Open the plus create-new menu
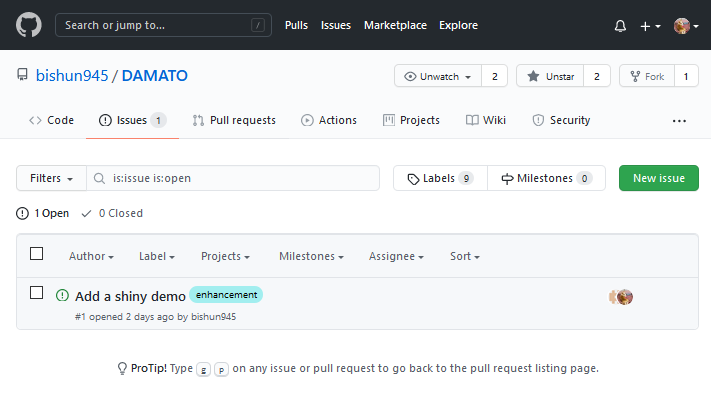 click(x=650, y=26)
